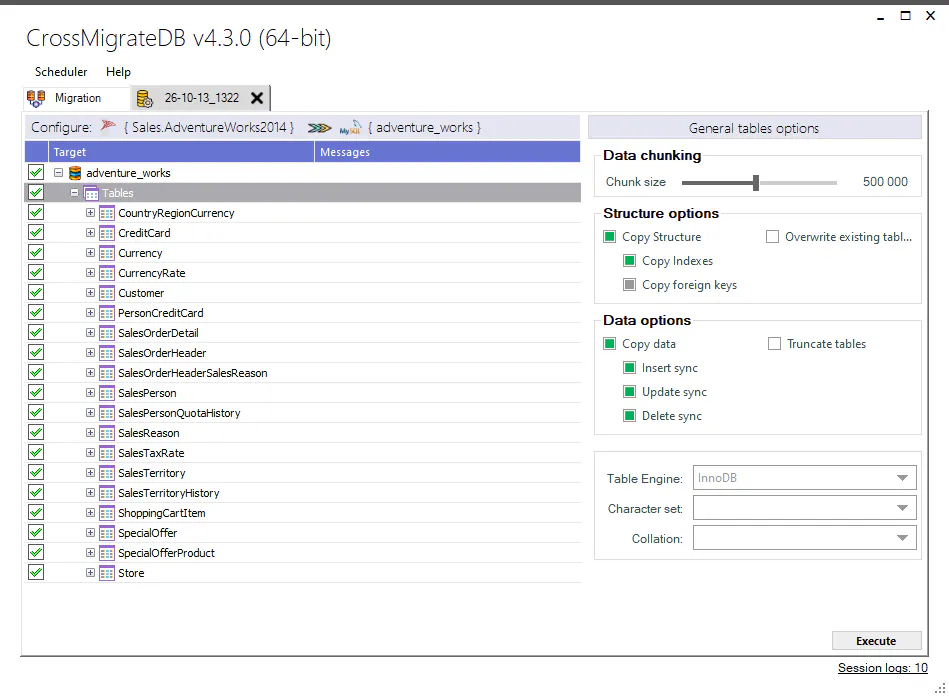This screenshot has width=949, height=697.
Task: Click the General tables options header
Action: pyautogui.click(x=754, y=128)
